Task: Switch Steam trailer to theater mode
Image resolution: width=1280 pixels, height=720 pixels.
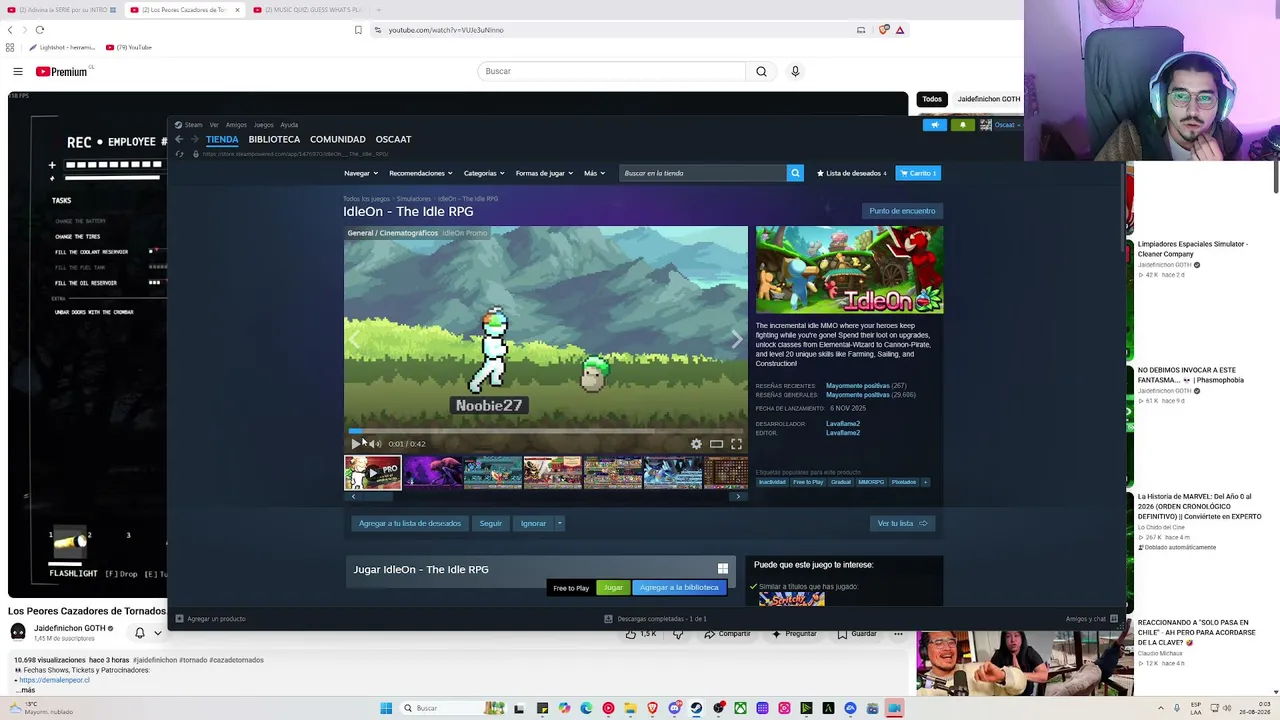Action: 716,444
